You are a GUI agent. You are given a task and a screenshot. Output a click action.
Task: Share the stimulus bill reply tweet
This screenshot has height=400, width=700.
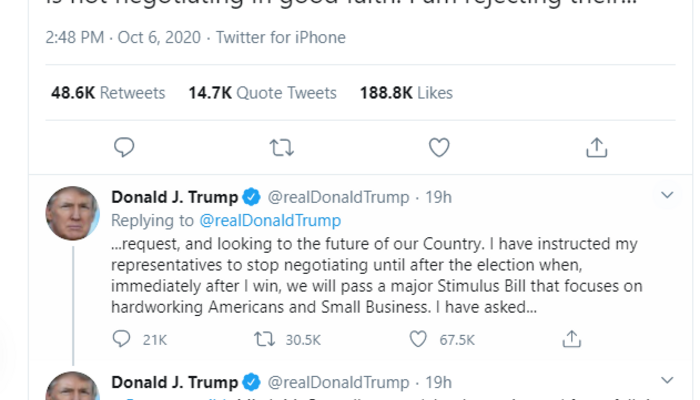click(x=572, y=339)
